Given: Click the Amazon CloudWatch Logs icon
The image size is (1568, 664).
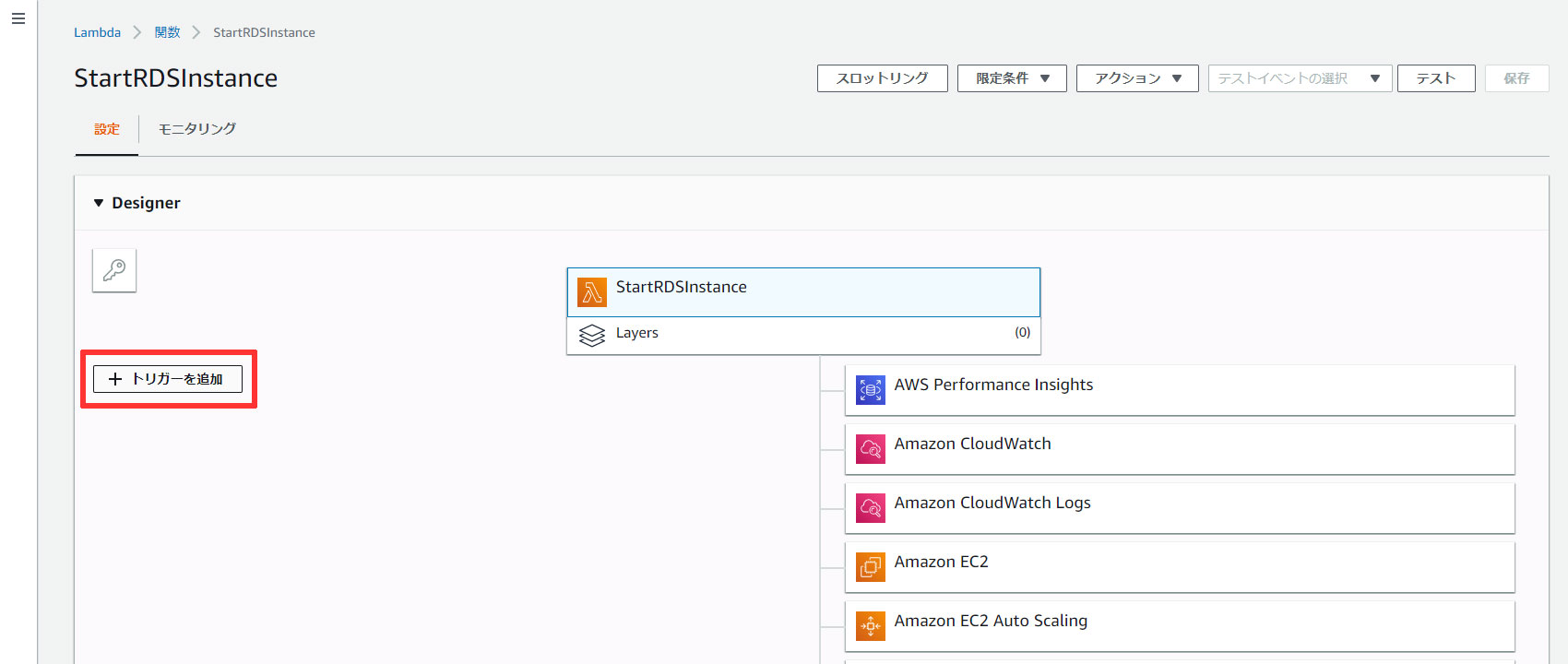Looking at the screenshot, I should [871, 508].
